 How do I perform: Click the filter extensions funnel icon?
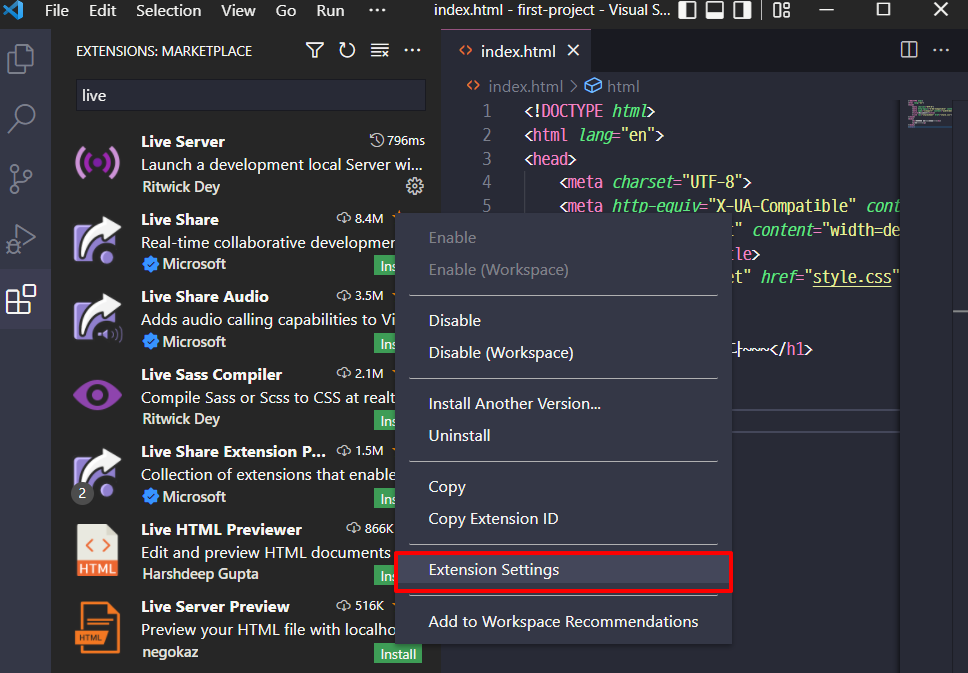click(x=315, y=51)
